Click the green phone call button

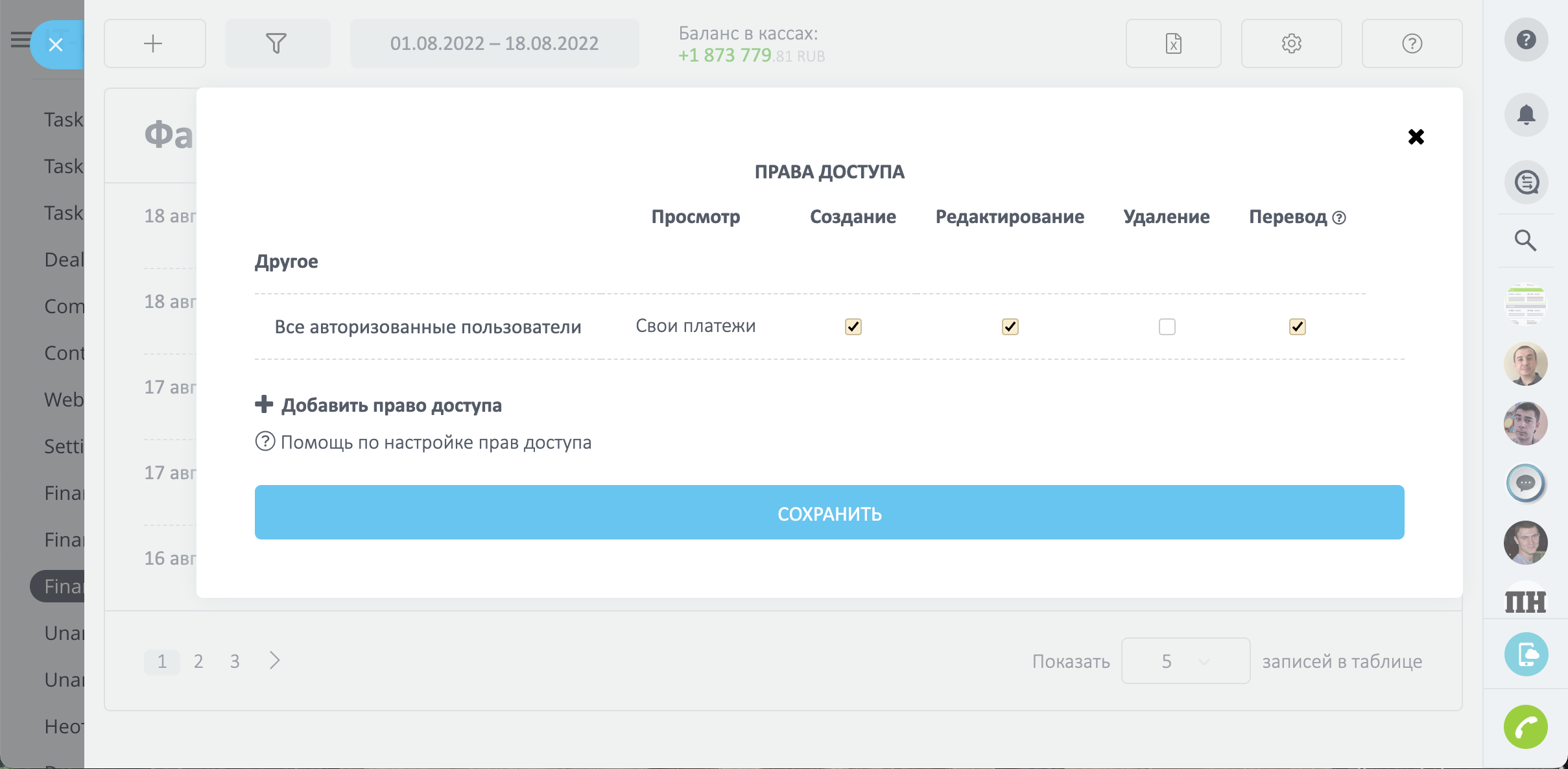point(1525,727)
